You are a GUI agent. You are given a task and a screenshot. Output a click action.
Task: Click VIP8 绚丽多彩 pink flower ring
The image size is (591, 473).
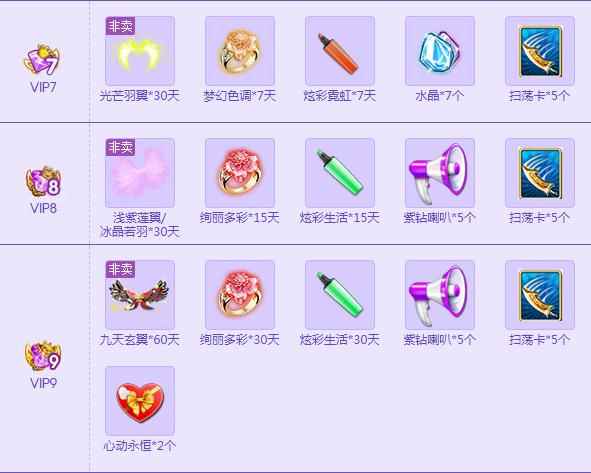(x=240, y=173)
